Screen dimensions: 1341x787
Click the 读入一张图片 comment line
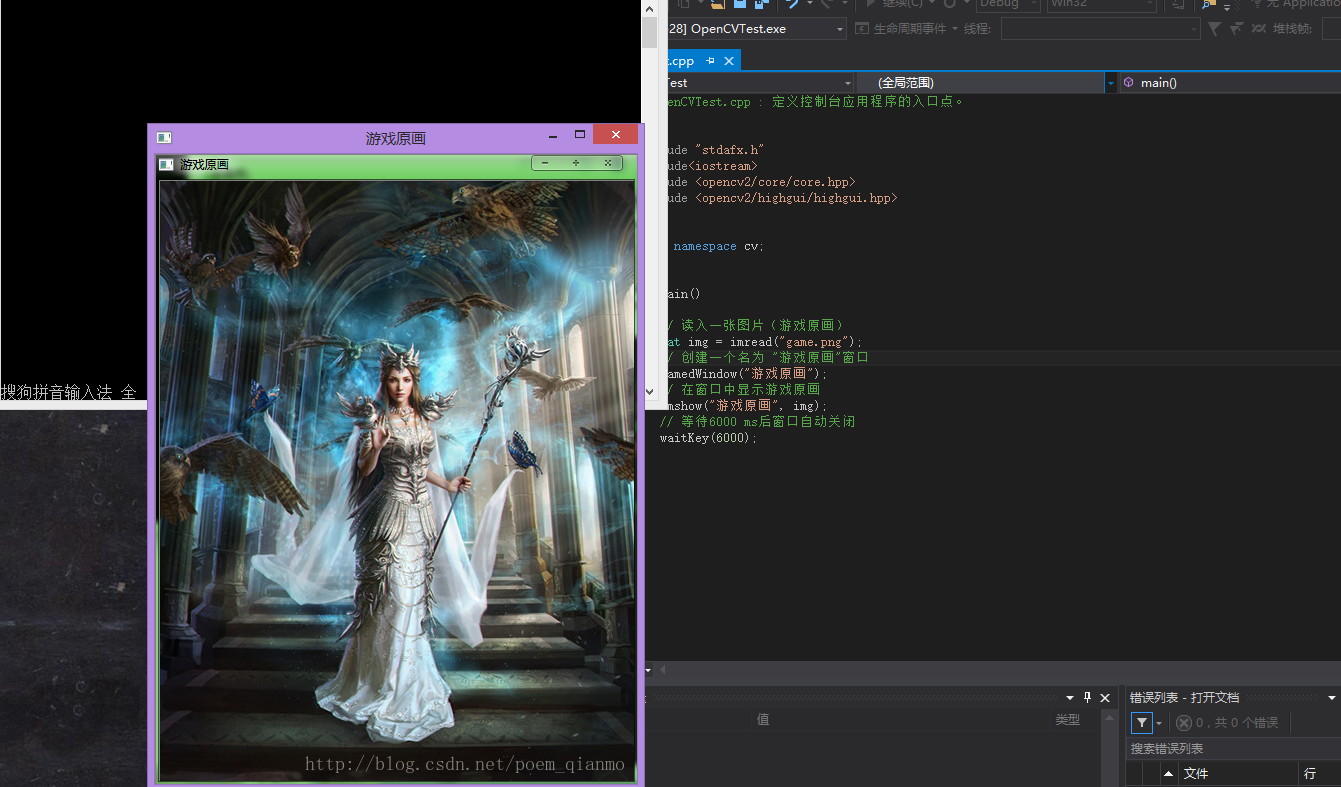click(757, 326)
